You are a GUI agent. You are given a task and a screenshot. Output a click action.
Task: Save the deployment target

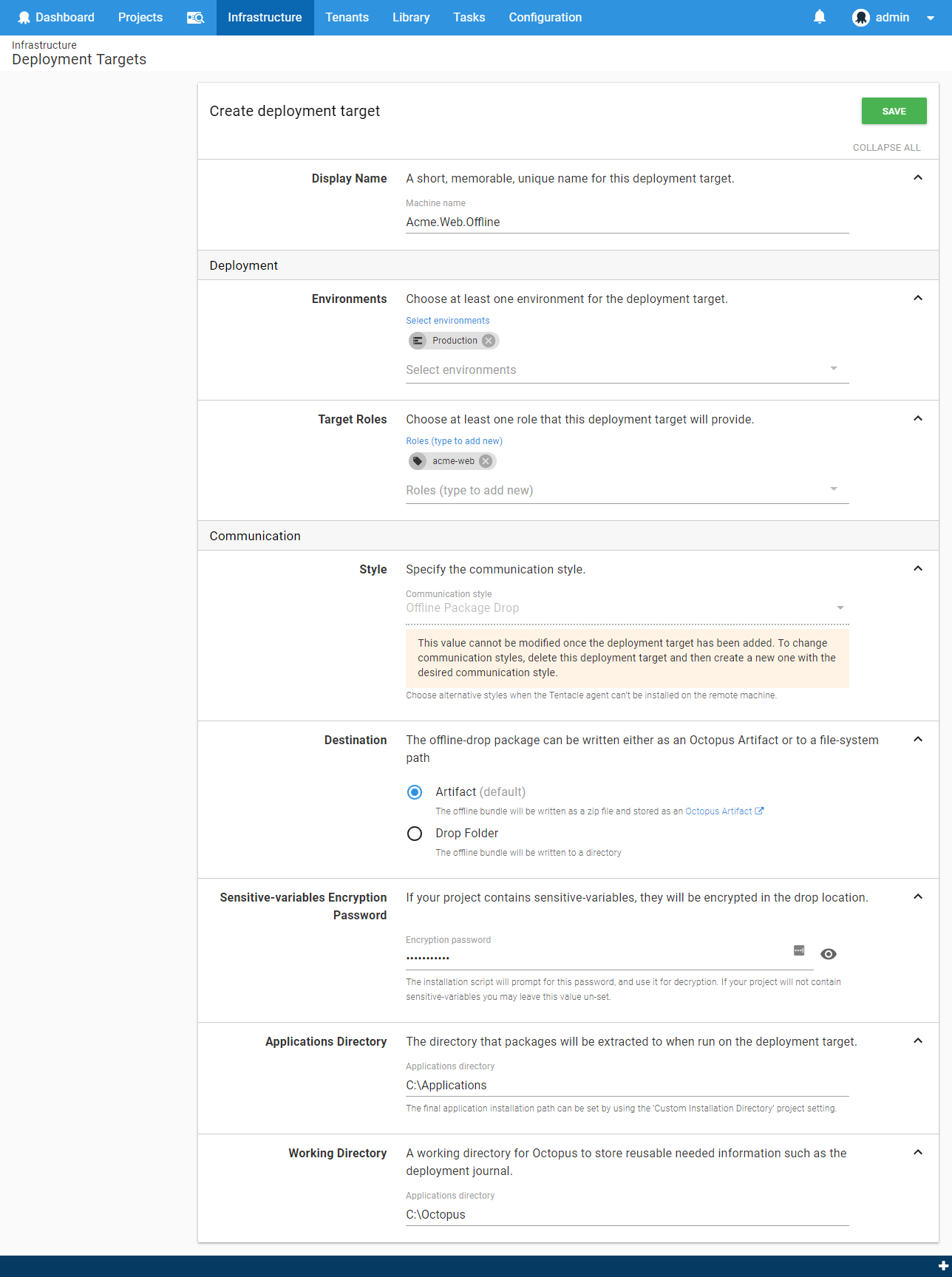pos(894,111)
